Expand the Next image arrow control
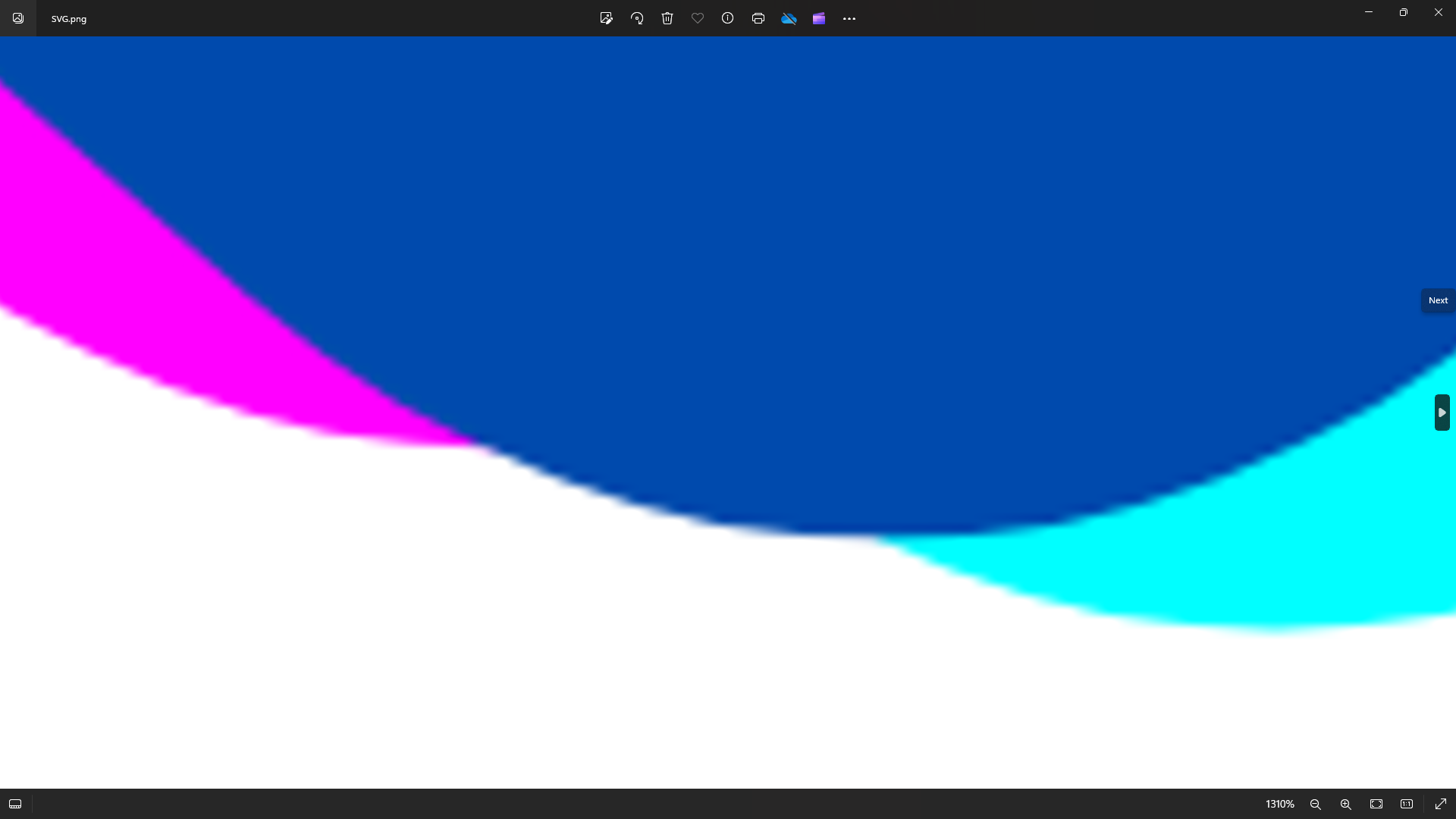This screenshot has width=1456, height=819. point(1442,412)
